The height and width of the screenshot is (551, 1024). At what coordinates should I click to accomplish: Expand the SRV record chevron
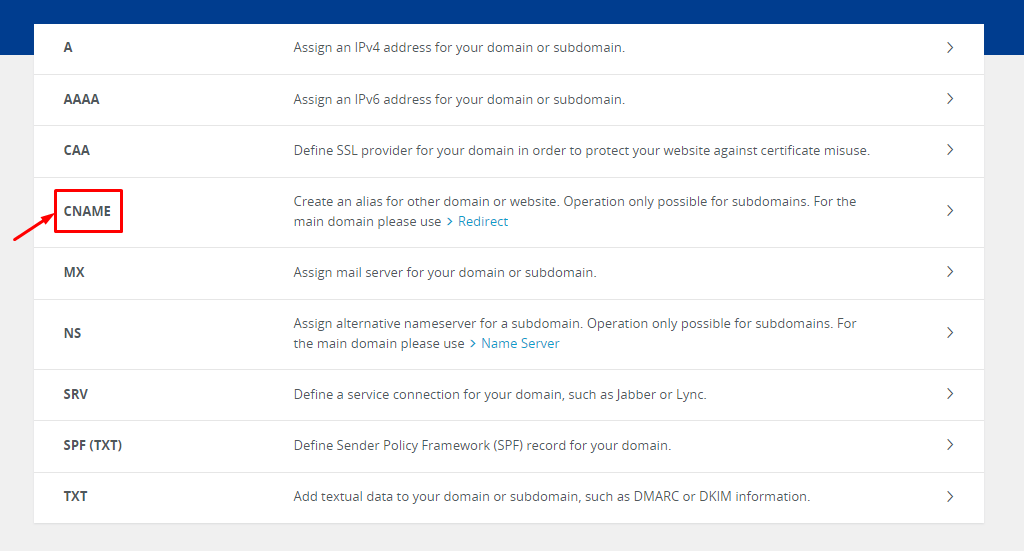[950, 394]
